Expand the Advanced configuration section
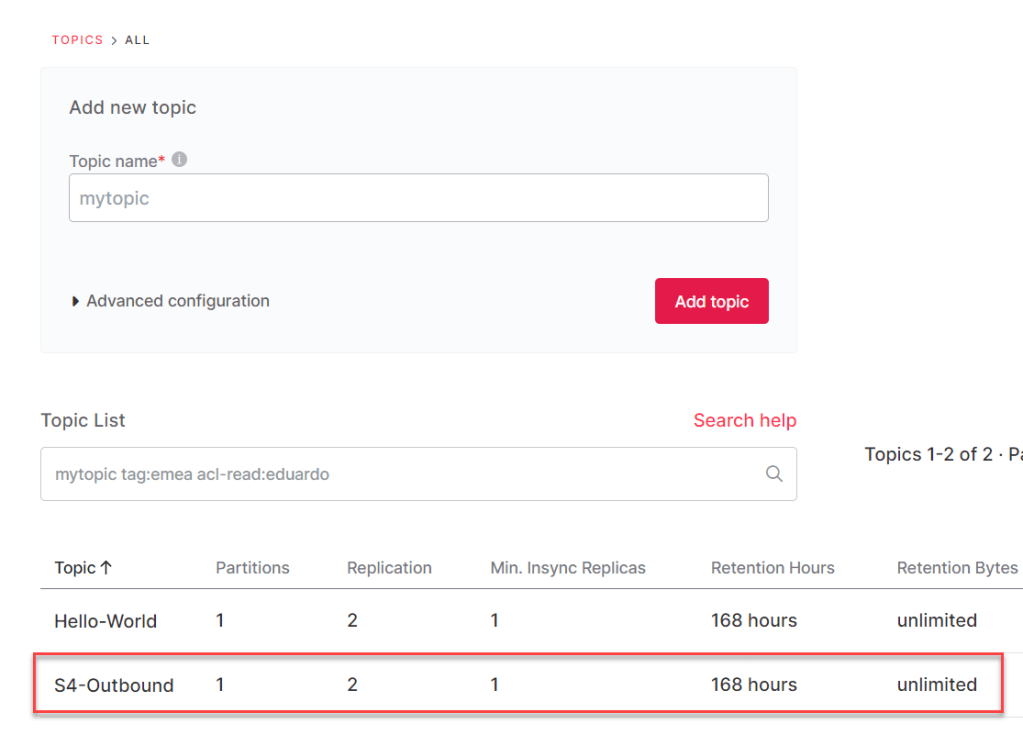Screen dimensions: 1023x735 tap(170, 301)
